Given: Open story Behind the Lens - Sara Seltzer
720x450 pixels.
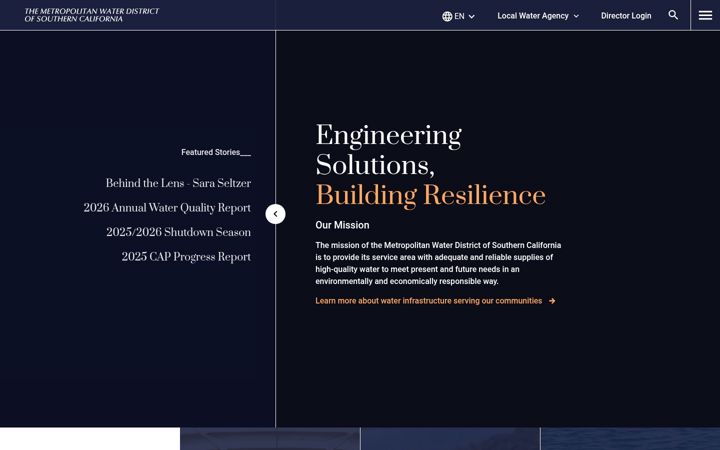Looking at the screenshot, I should coord(178,183).
